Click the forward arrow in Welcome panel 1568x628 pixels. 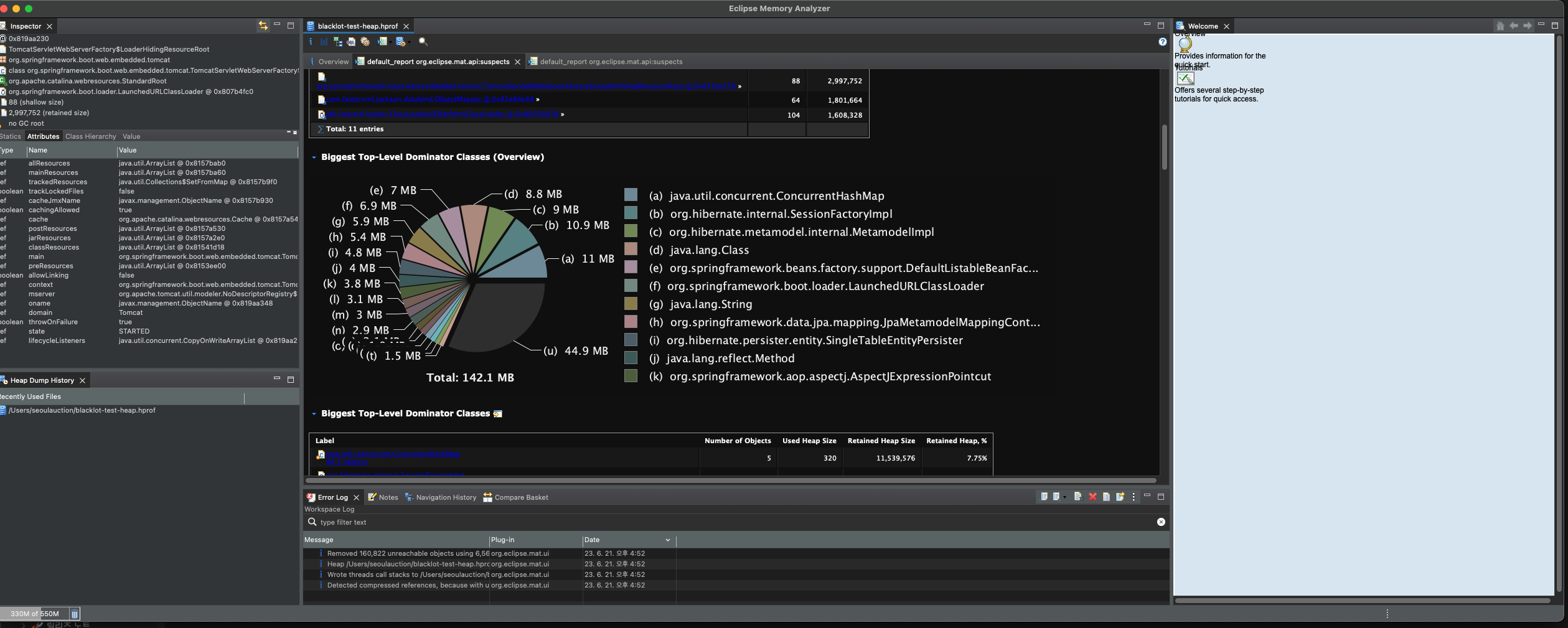click(x=1528, y=26)
